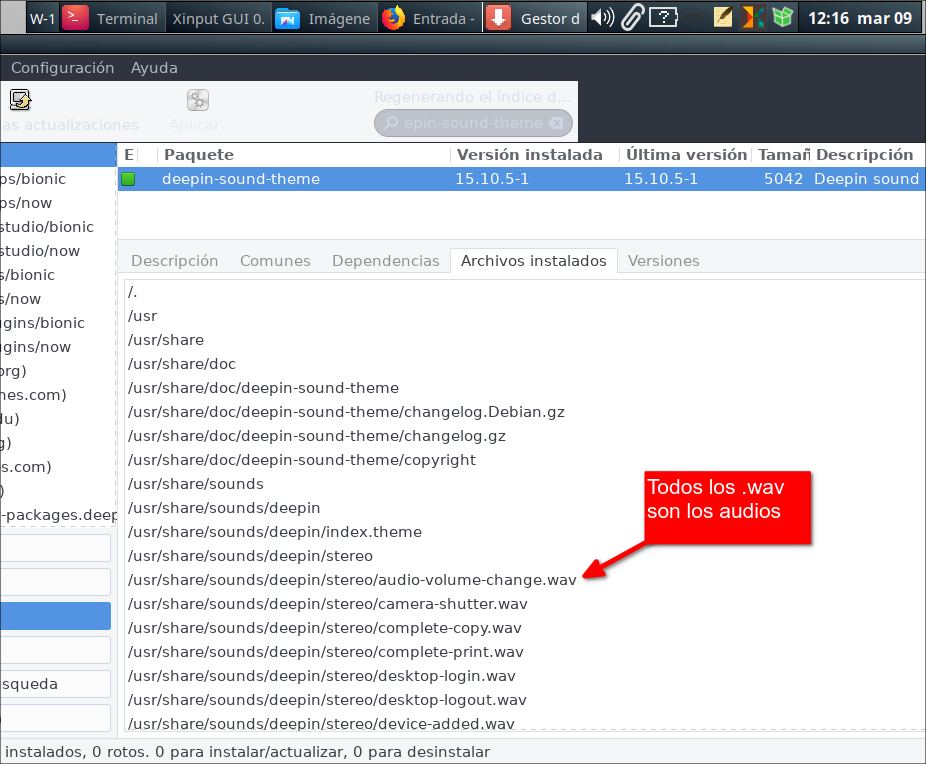Click the paperclip clipboard tray icon
This screenshot has height=764, width=926.
coord(632,18)
